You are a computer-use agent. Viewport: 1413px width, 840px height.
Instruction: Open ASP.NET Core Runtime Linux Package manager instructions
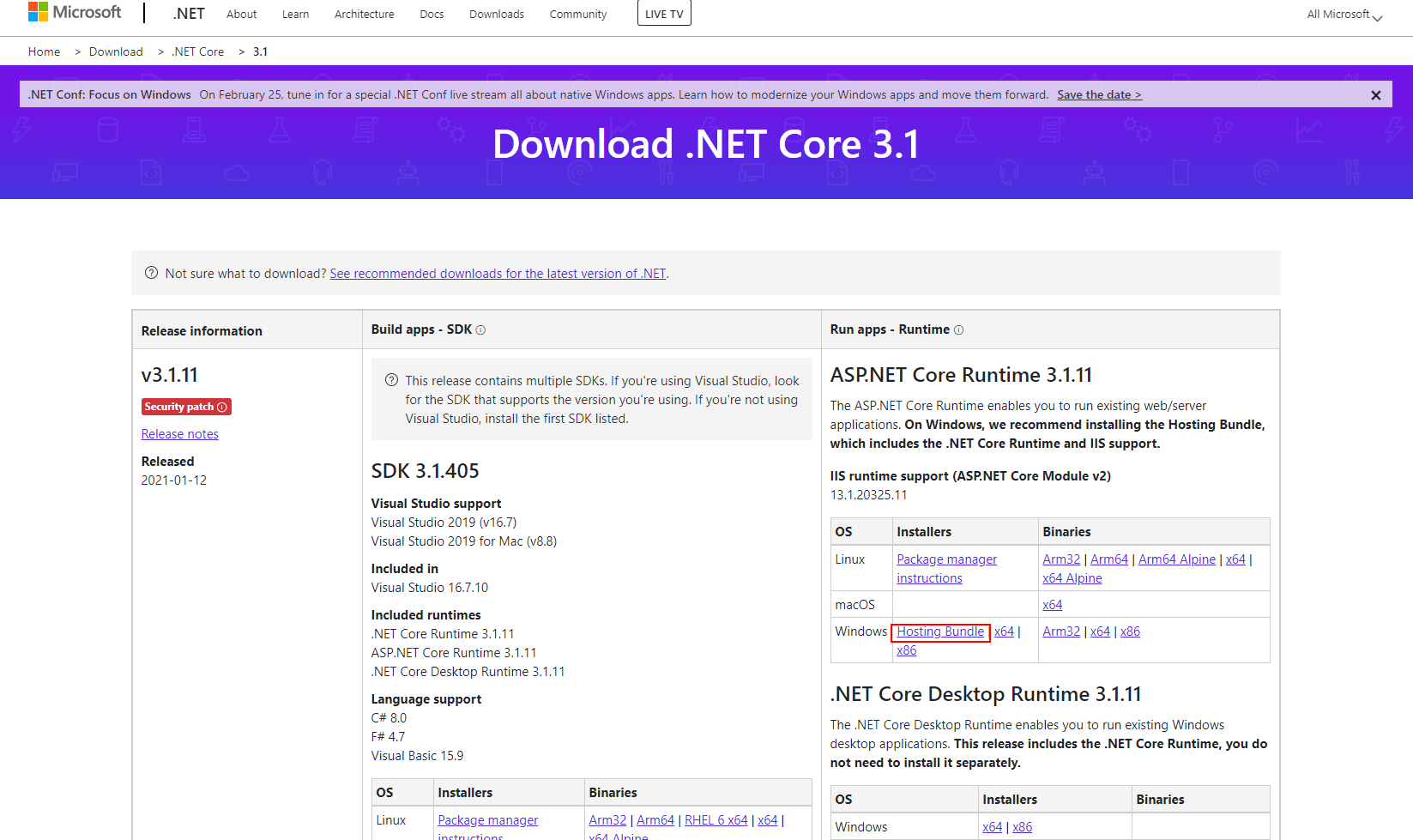pos(947,569)
